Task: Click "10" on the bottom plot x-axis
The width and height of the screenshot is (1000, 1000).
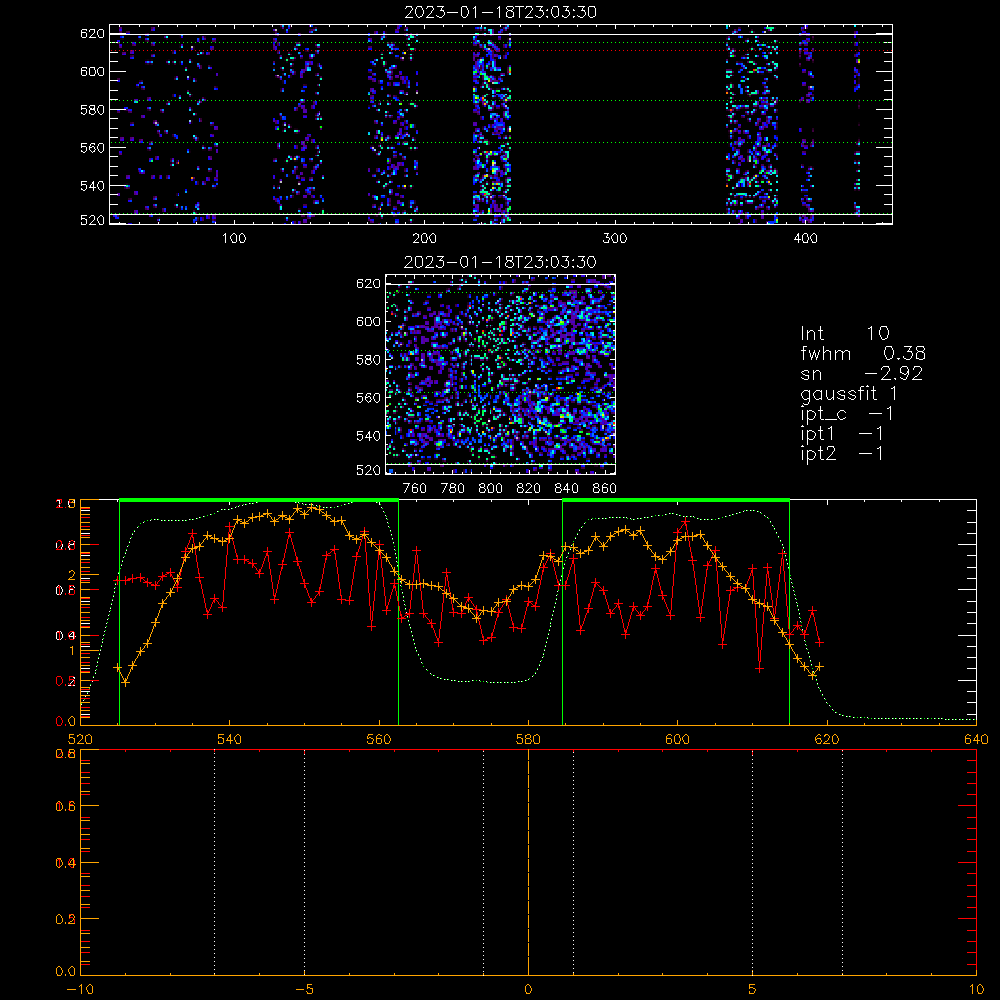Action: tap(976, 989)
